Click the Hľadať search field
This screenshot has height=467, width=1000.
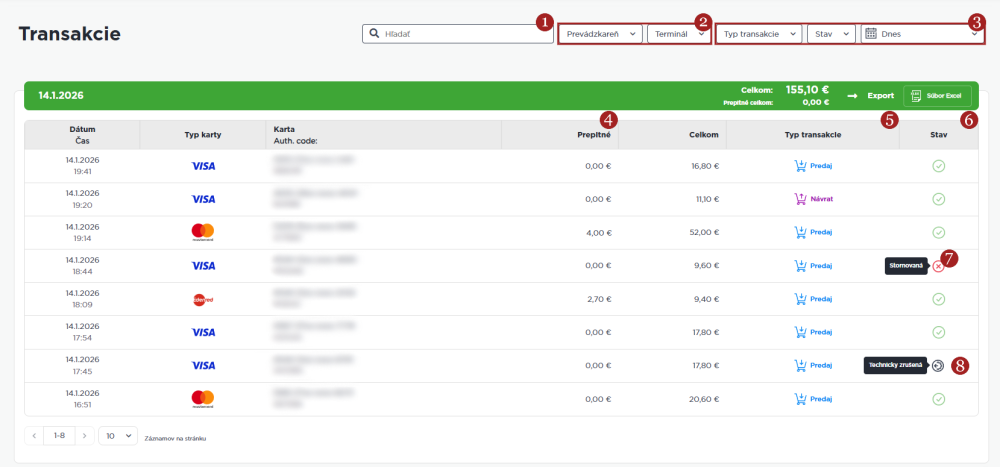[x=457, y=34]
